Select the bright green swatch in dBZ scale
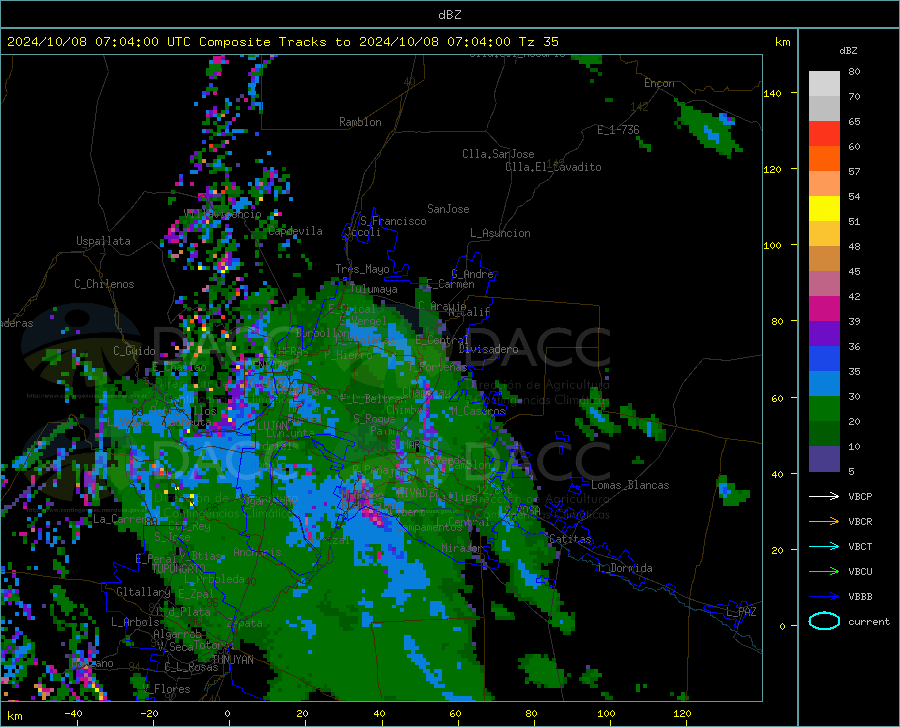The width and height of the screenshot is (900, 727). click(824, 409)
